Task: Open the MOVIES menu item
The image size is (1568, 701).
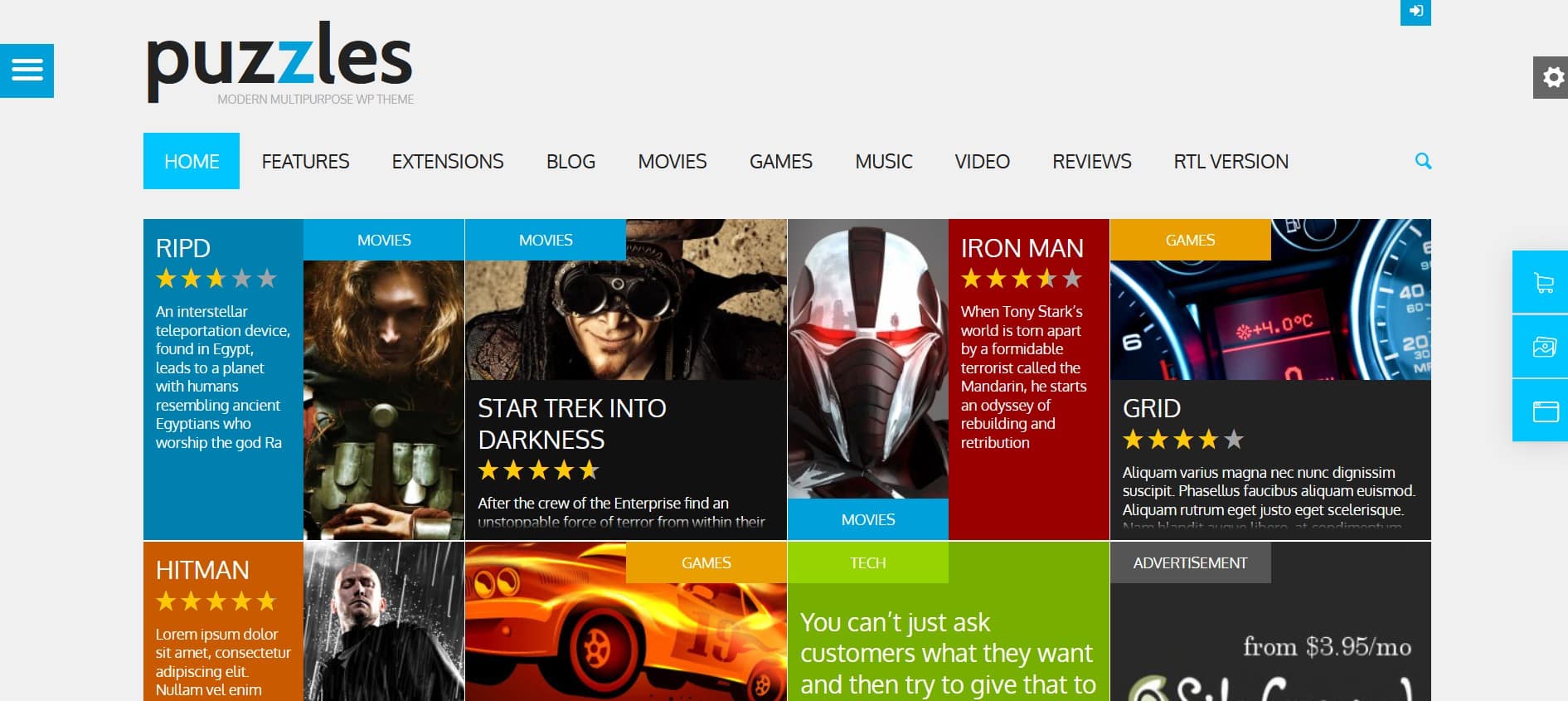Action: [672, 161]
